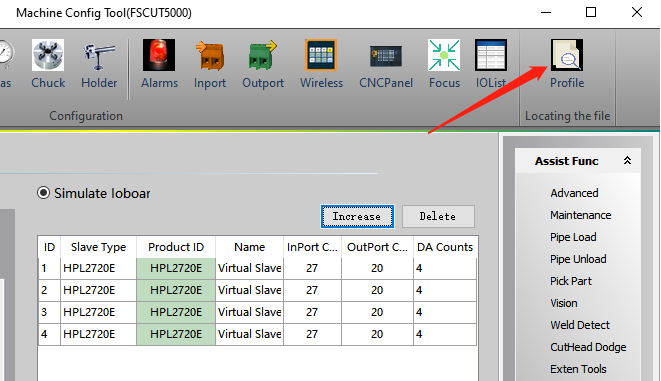
Task: Click InPort count 27 in row 2
Action: pos(312,290)
